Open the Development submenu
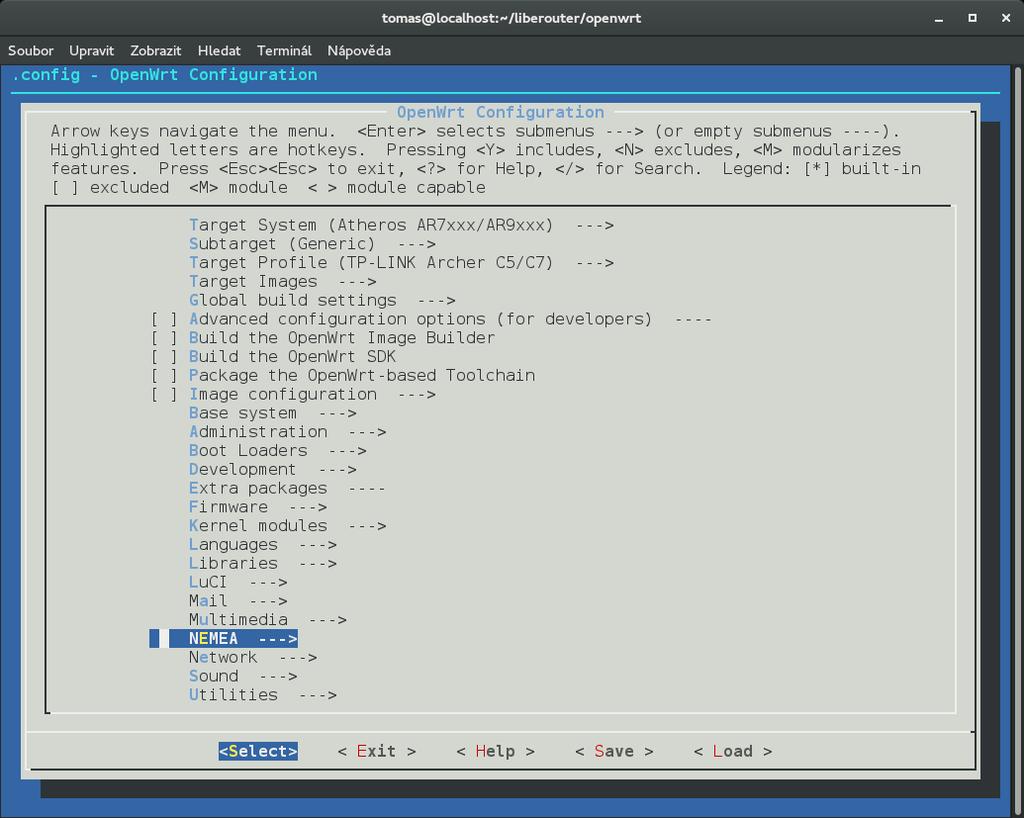1024x818 pixels. click(272, 469)
